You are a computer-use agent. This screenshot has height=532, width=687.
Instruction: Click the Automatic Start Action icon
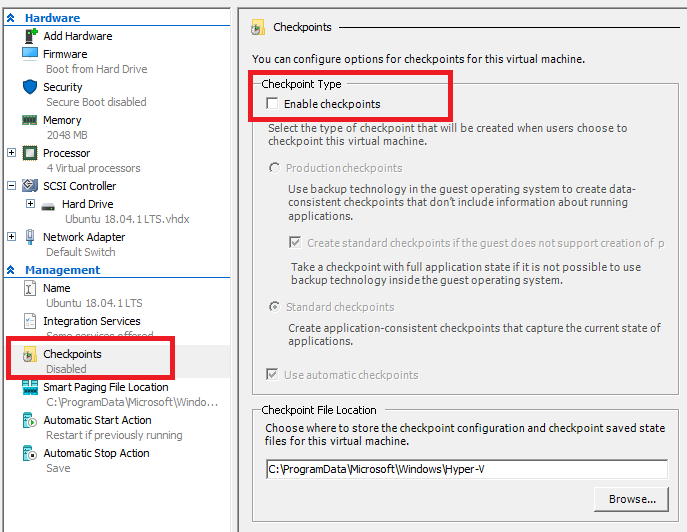(30, 420)
